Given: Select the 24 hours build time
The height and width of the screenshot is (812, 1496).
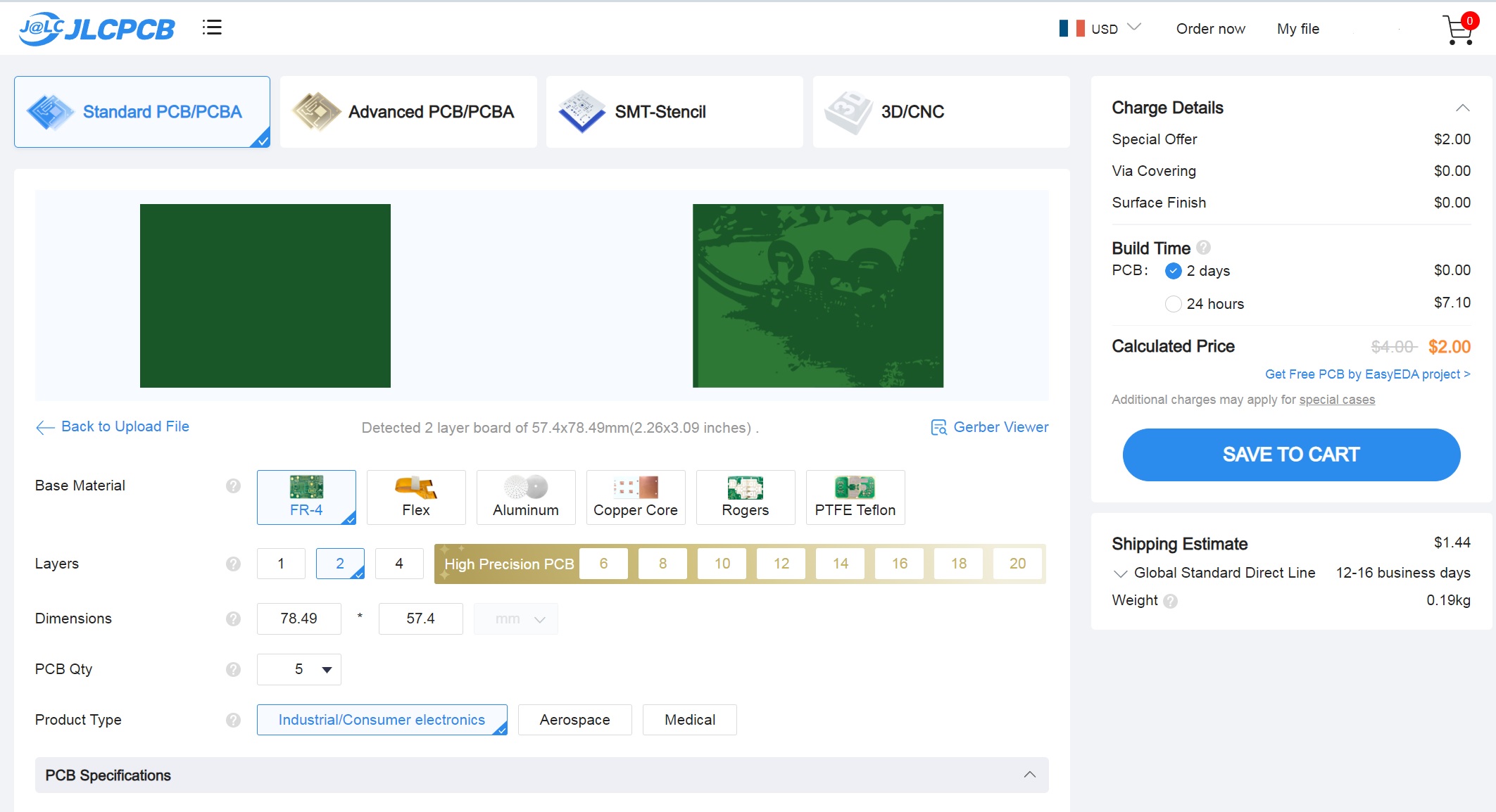Looking at the screenshot, I should pyautogui.click(x=1173, y=304).
